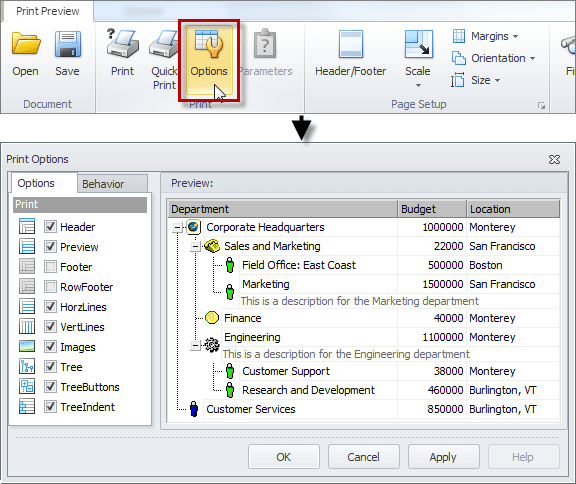Uncheck the Header checkbox
The height and width of the screenshot is (484, 576).
(50, 227)
